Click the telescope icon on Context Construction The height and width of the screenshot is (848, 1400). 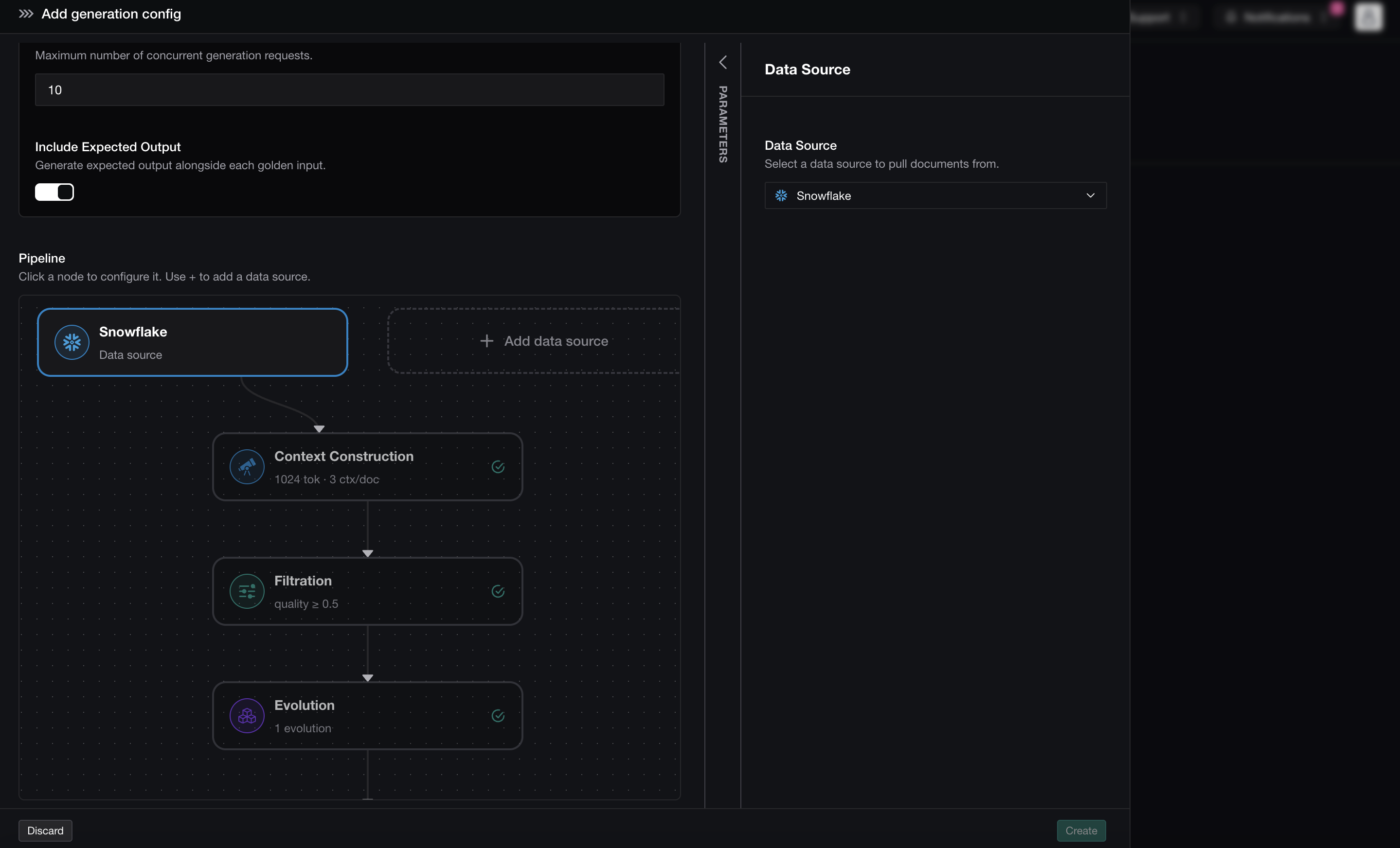pos(247,467)
